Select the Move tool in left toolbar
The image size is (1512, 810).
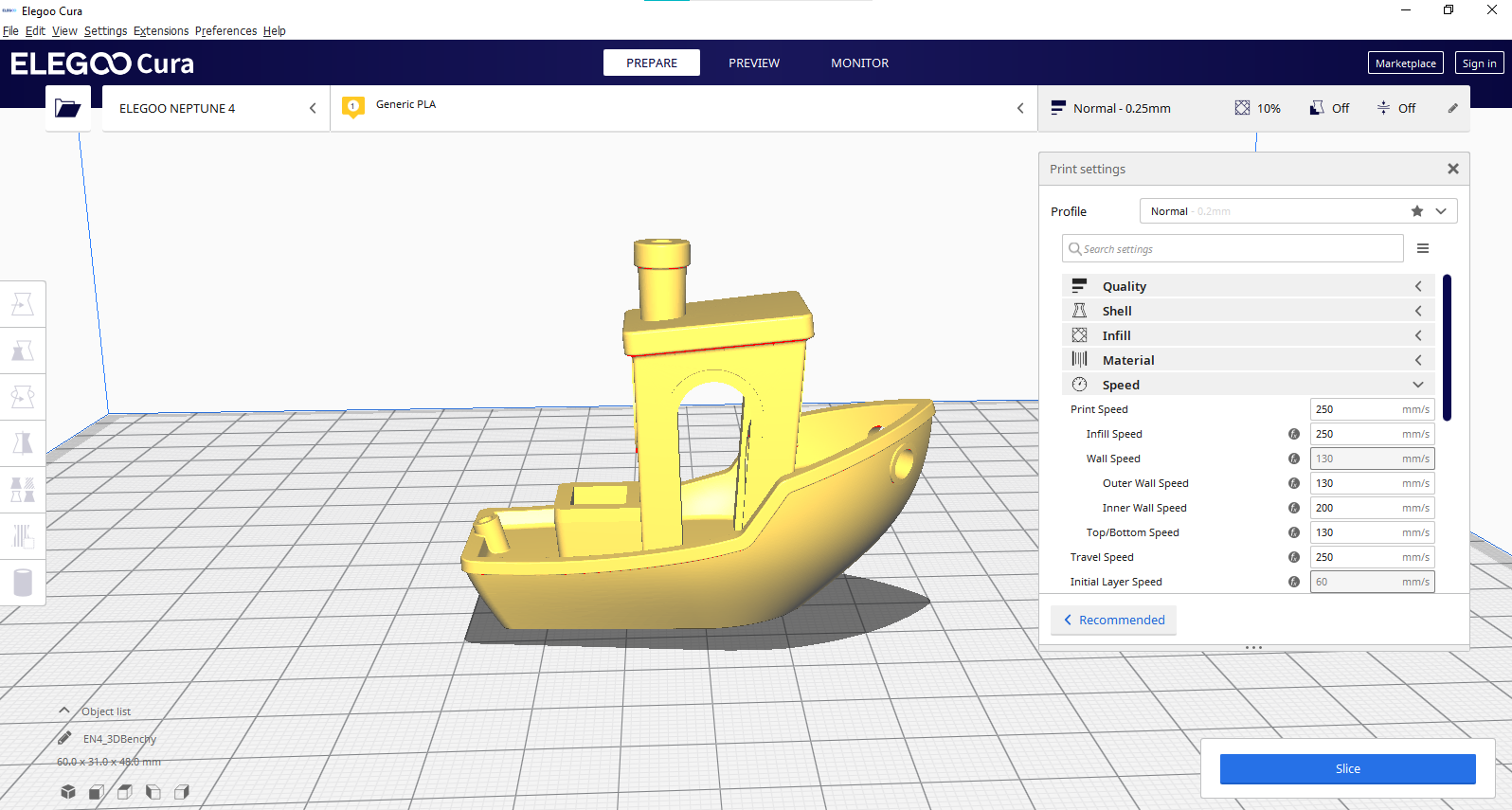[x=23, y=304]
